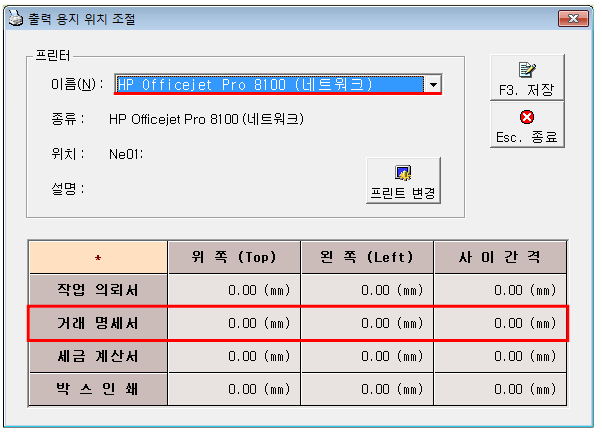Click the 왼쪽 (Left) column header

pos(367,257)
